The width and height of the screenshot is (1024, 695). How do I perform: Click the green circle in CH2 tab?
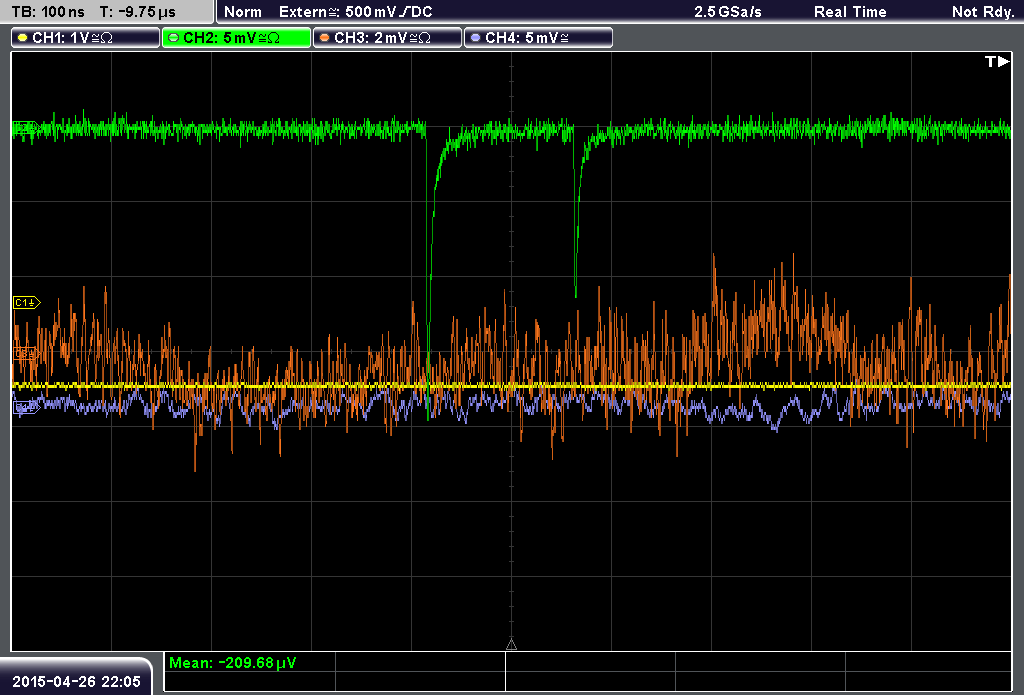tap(174, 38)
